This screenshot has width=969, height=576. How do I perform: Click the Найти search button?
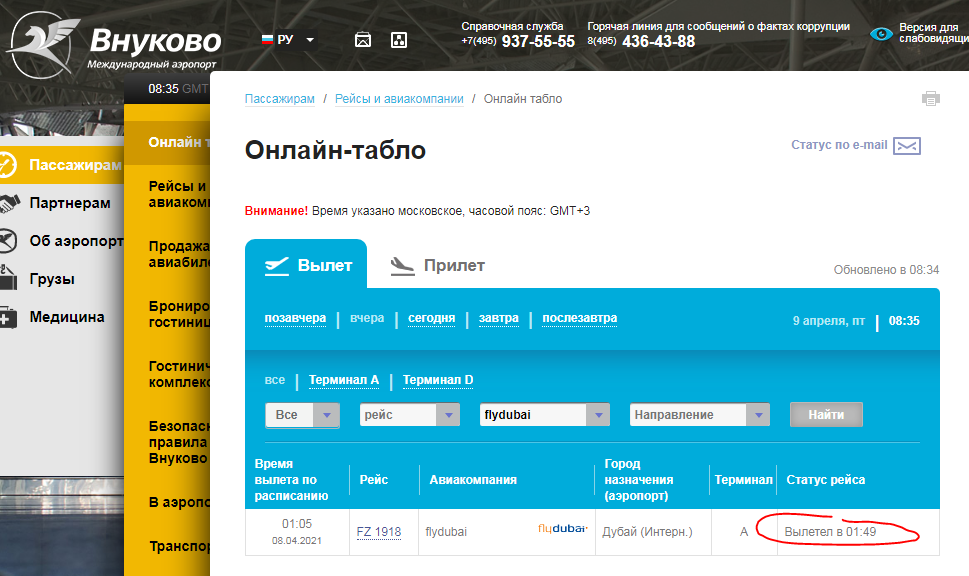click(x=826, y=415)
